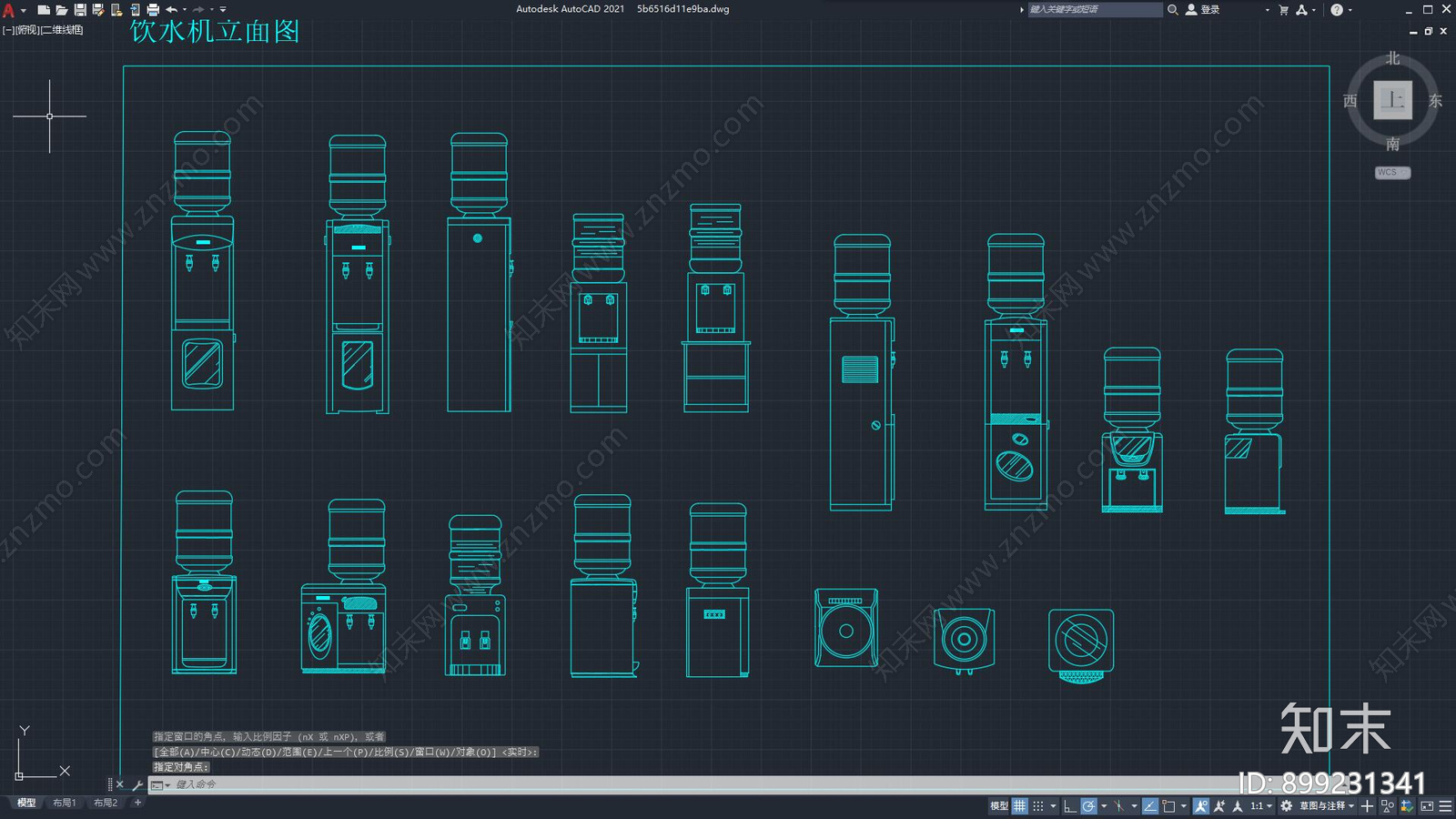1456x819 pixels.
Task: Toggle polar tracking in status bar
Action: point(1088,805)
